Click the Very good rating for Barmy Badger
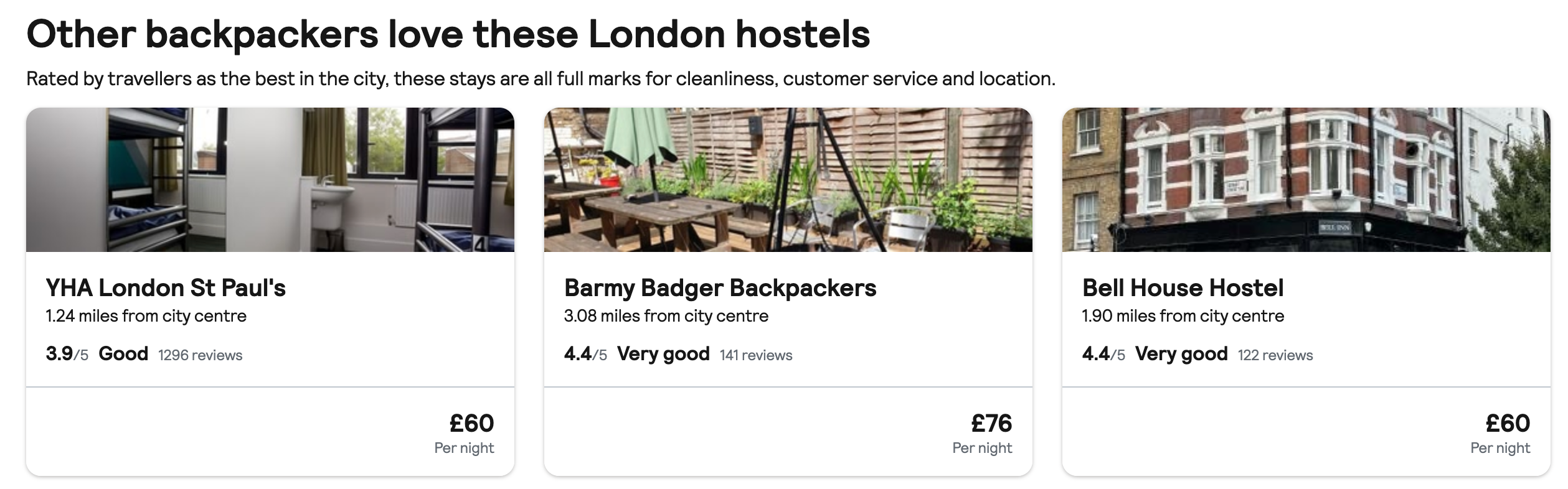Screen dimensions: 1568x489 point(663,353)
